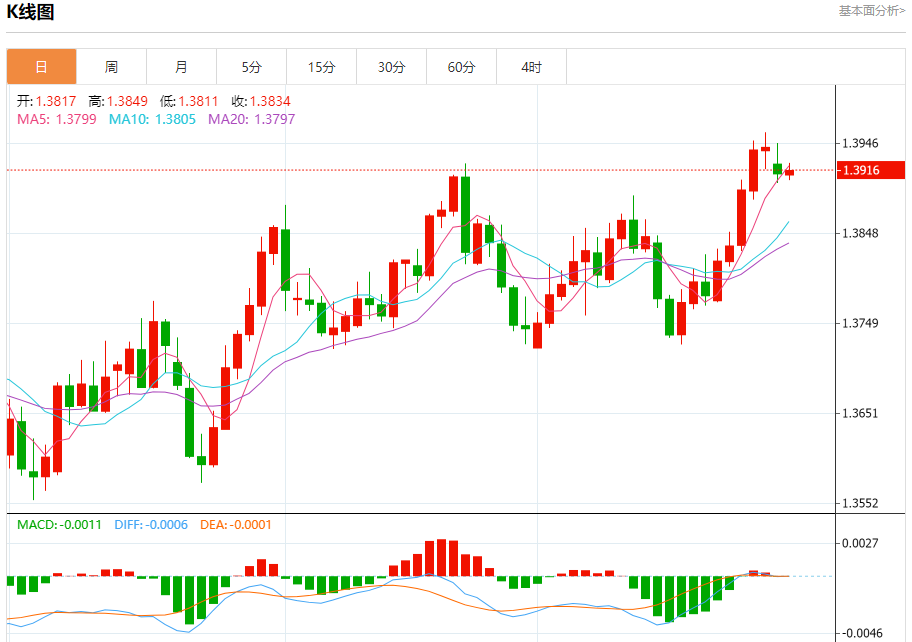Click the red current price tag 1.3916

coord(871,170)
